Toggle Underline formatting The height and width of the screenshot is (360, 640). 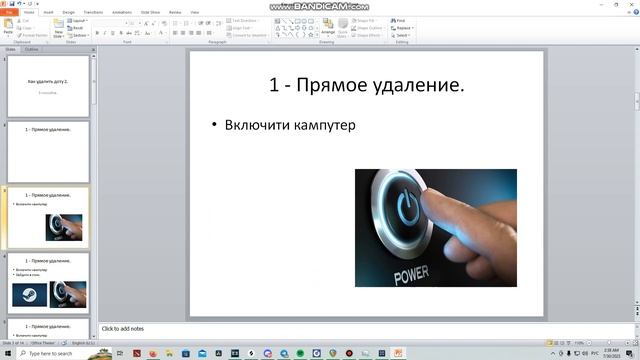pyautogui.click(x=113, y=33)
